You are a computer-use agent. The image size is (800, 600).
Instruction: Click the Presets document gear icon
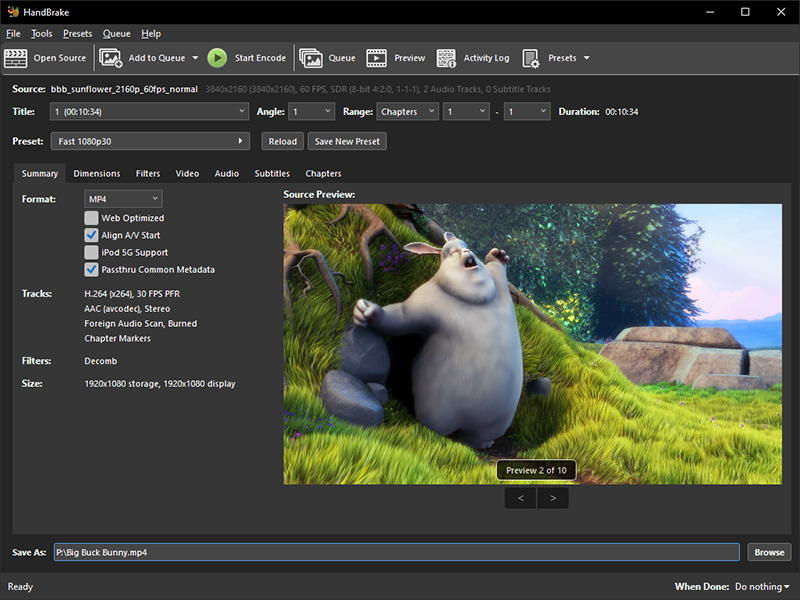[531, 58]
